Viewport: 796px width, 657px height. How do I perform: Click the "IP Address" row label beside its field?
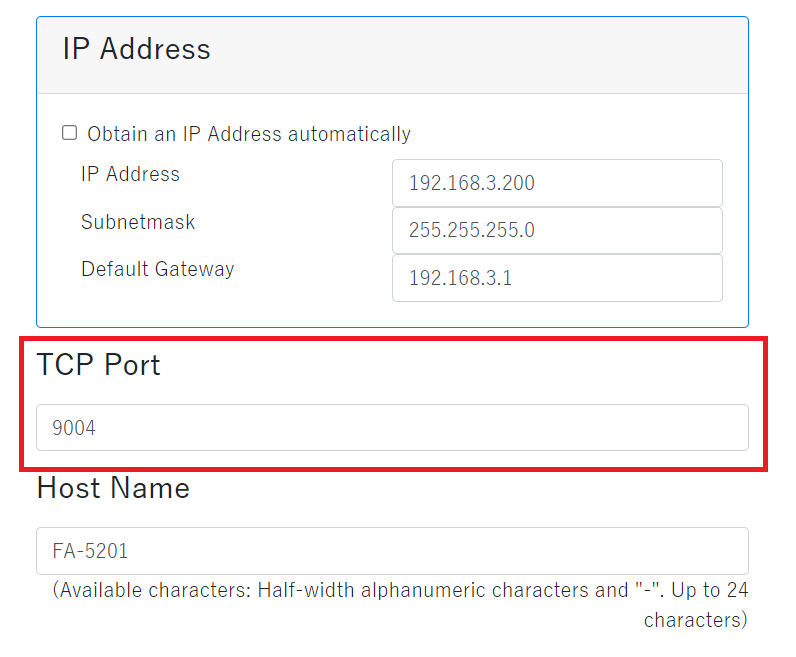coord(130,174)
